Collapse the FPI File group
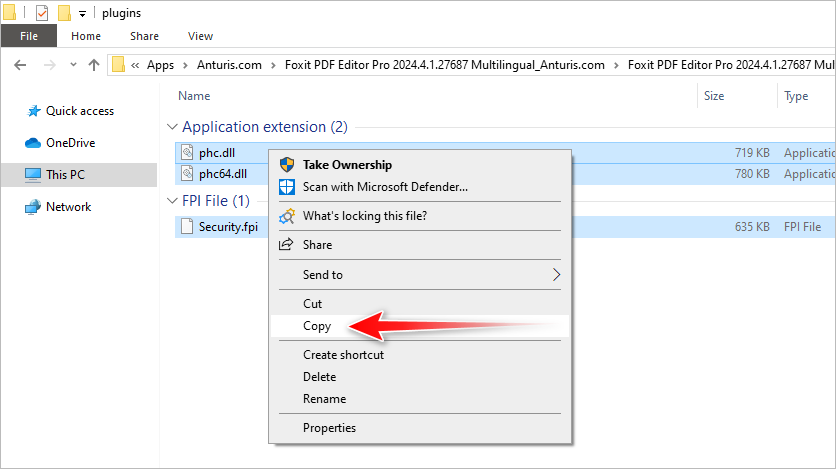836x469 pixels. (172, 201)
